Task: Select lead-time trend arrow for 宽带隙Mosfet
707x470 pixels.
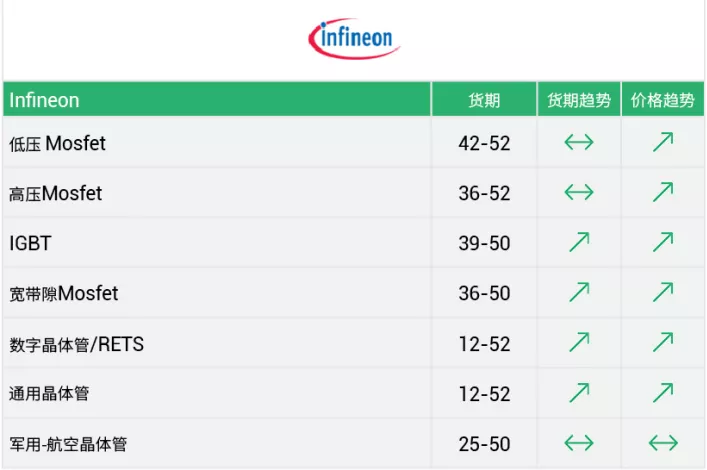Action: [579, 292]
